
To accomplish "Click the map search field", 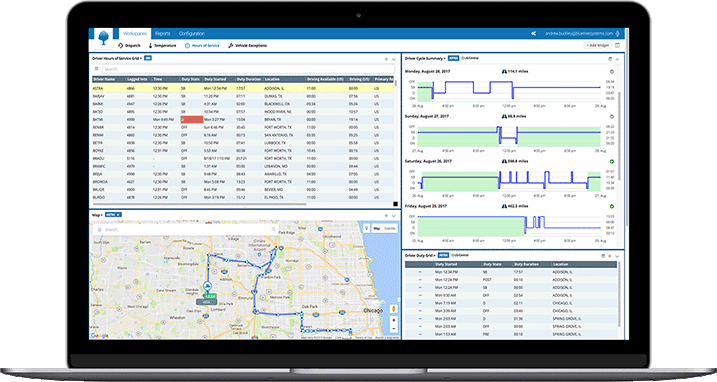I will click(187, 230).
